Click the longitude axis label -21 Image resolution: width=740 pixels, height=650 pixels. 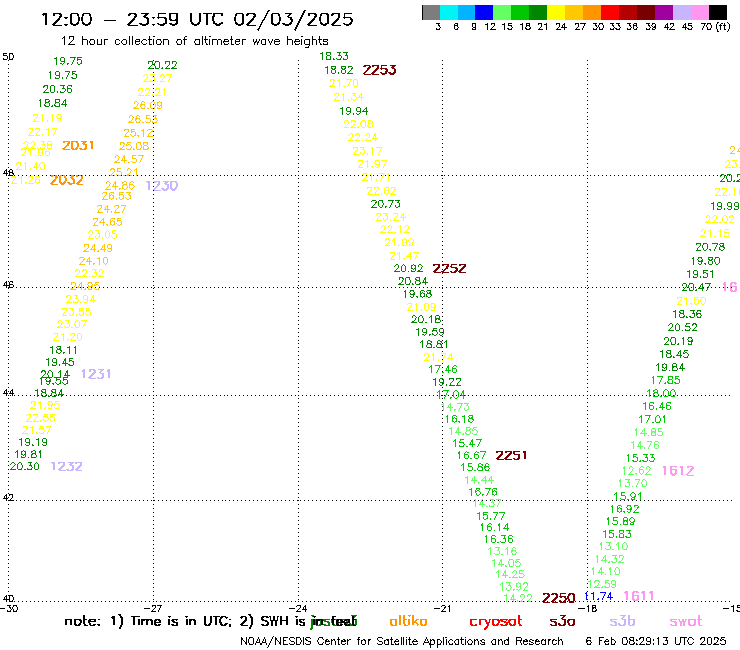point(443,609)
